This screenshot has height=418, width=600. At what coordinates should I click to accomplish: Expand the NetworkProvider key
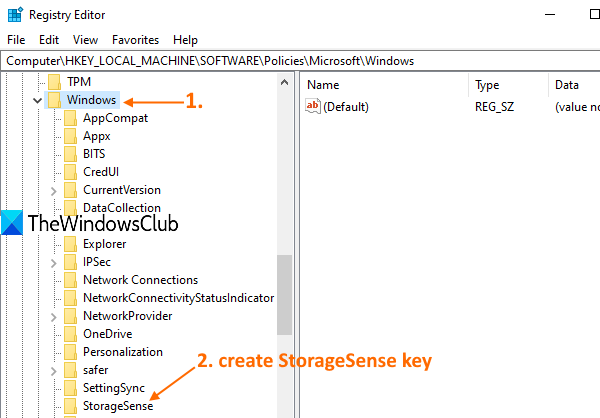pyautogui.click(x=53, y=316)
